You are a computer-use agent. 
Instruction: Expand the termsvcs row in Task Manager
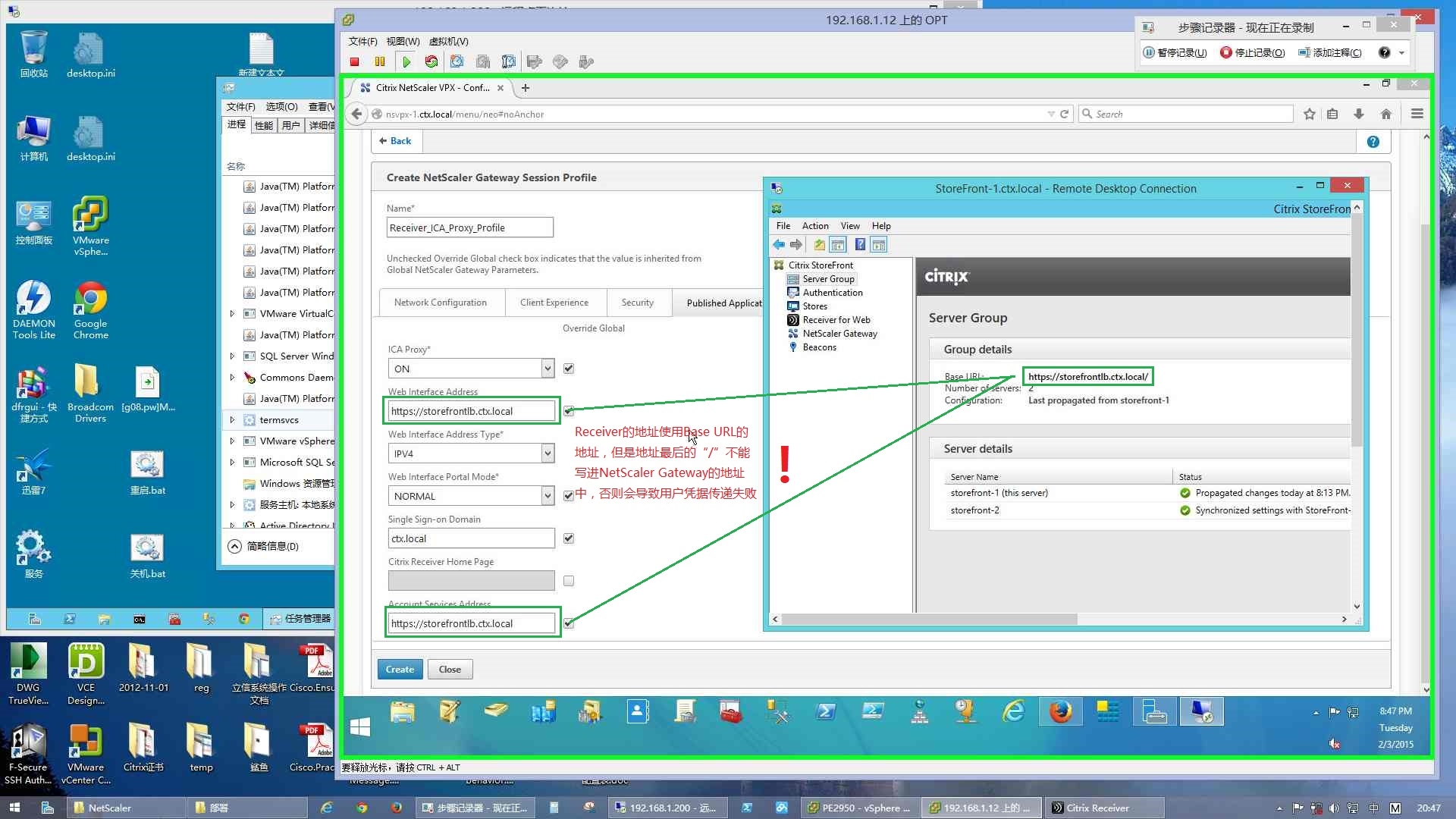[x=232, y=419]
